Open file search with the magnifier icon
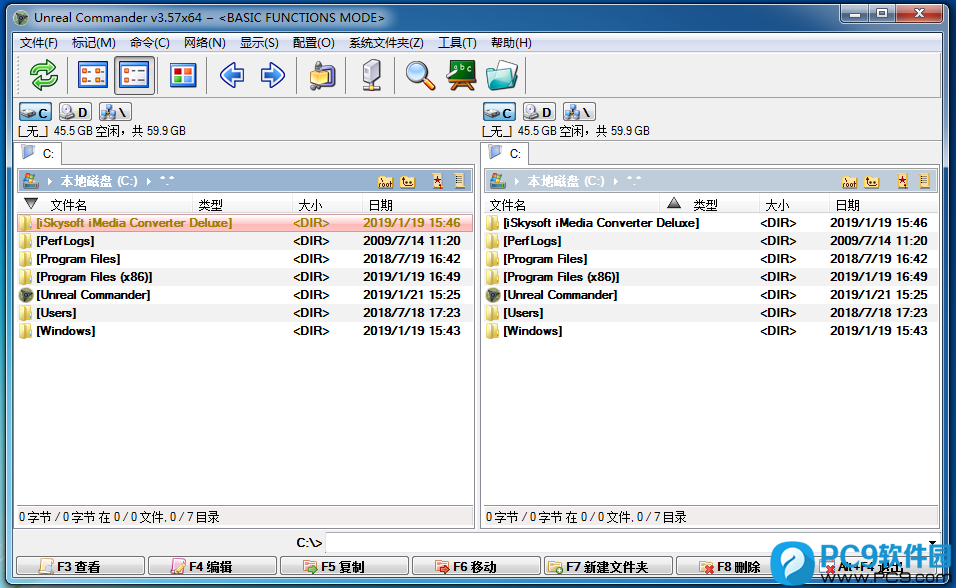Screen dimensions: 956x588 [x=420, y=76]
